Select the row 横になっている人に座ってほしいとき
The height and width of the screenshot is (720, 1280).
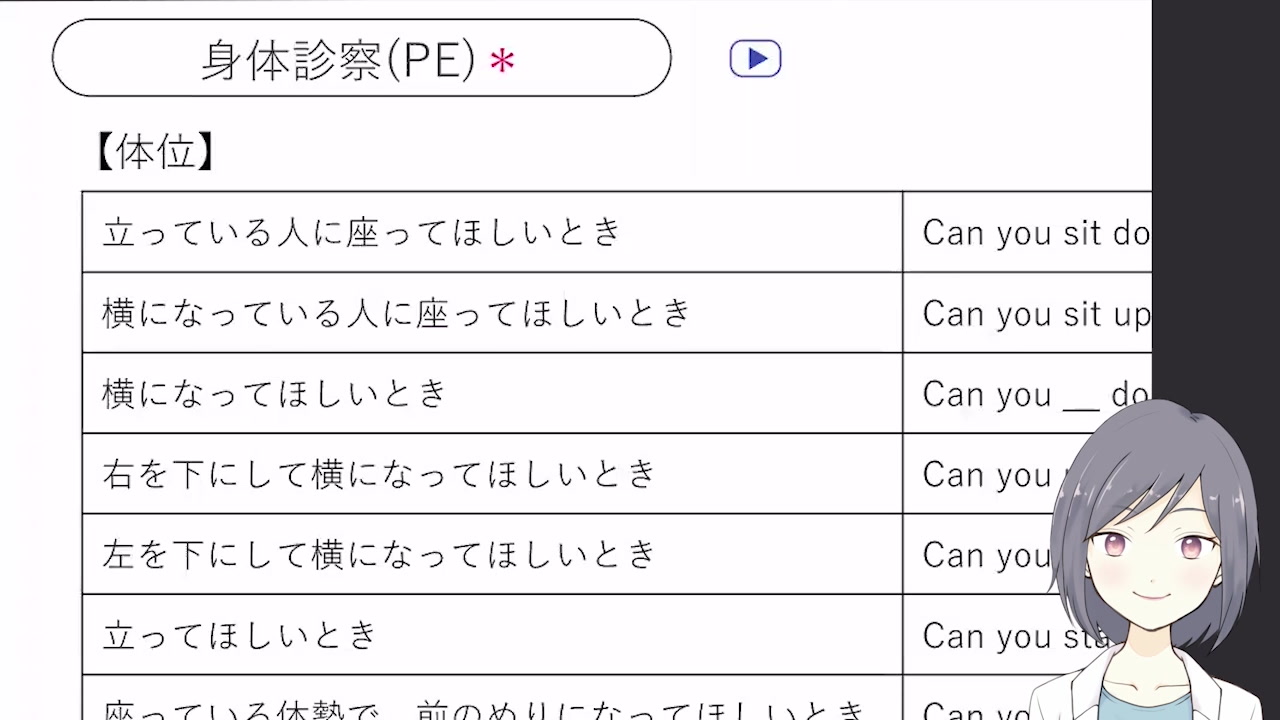pos(397,313)
